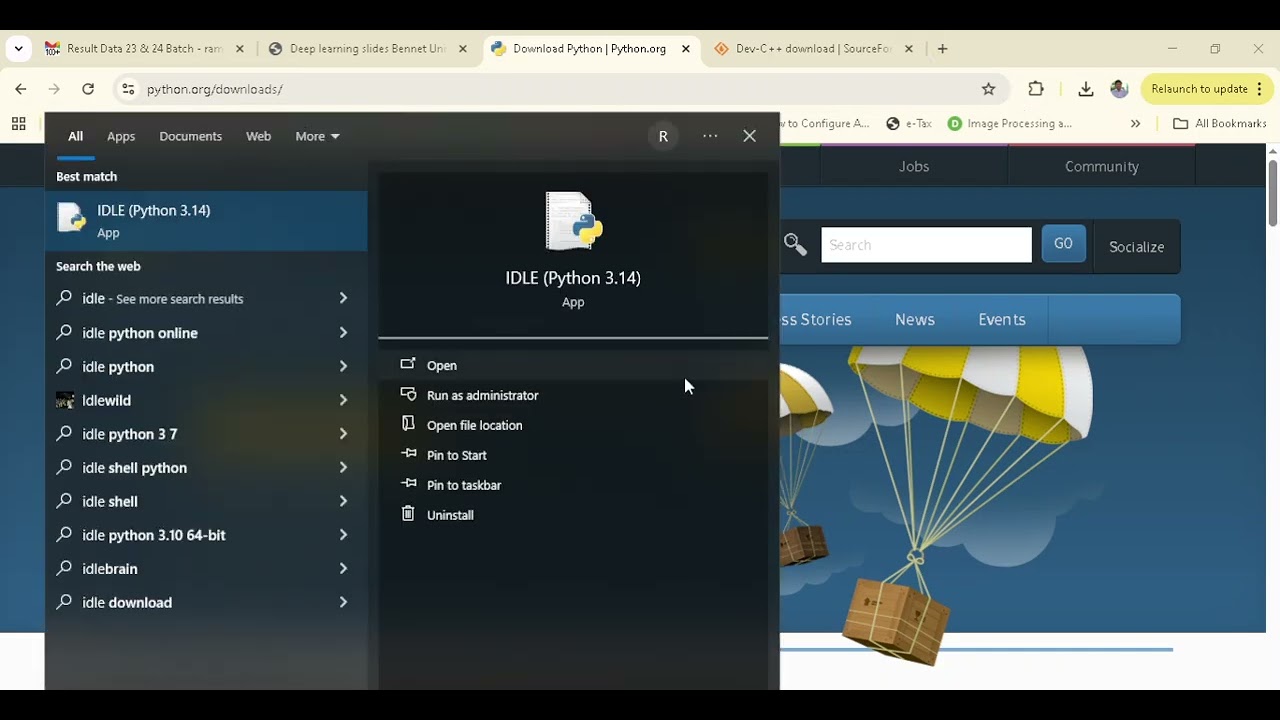Switch to the Dev-C++ download SourceForge tab
The width and height of the screenshot is (1280, 720).
pos(813,49)
